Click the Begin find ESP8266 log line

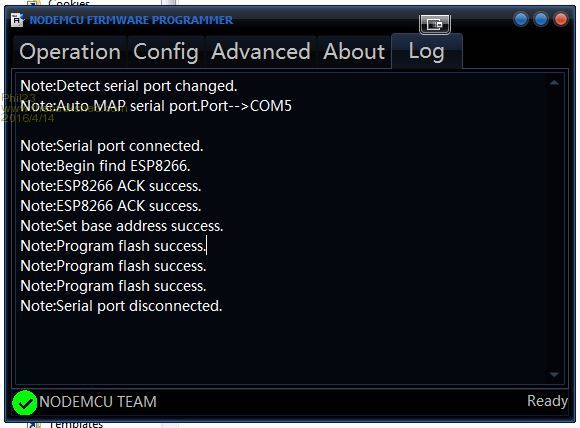pos(105,166)
